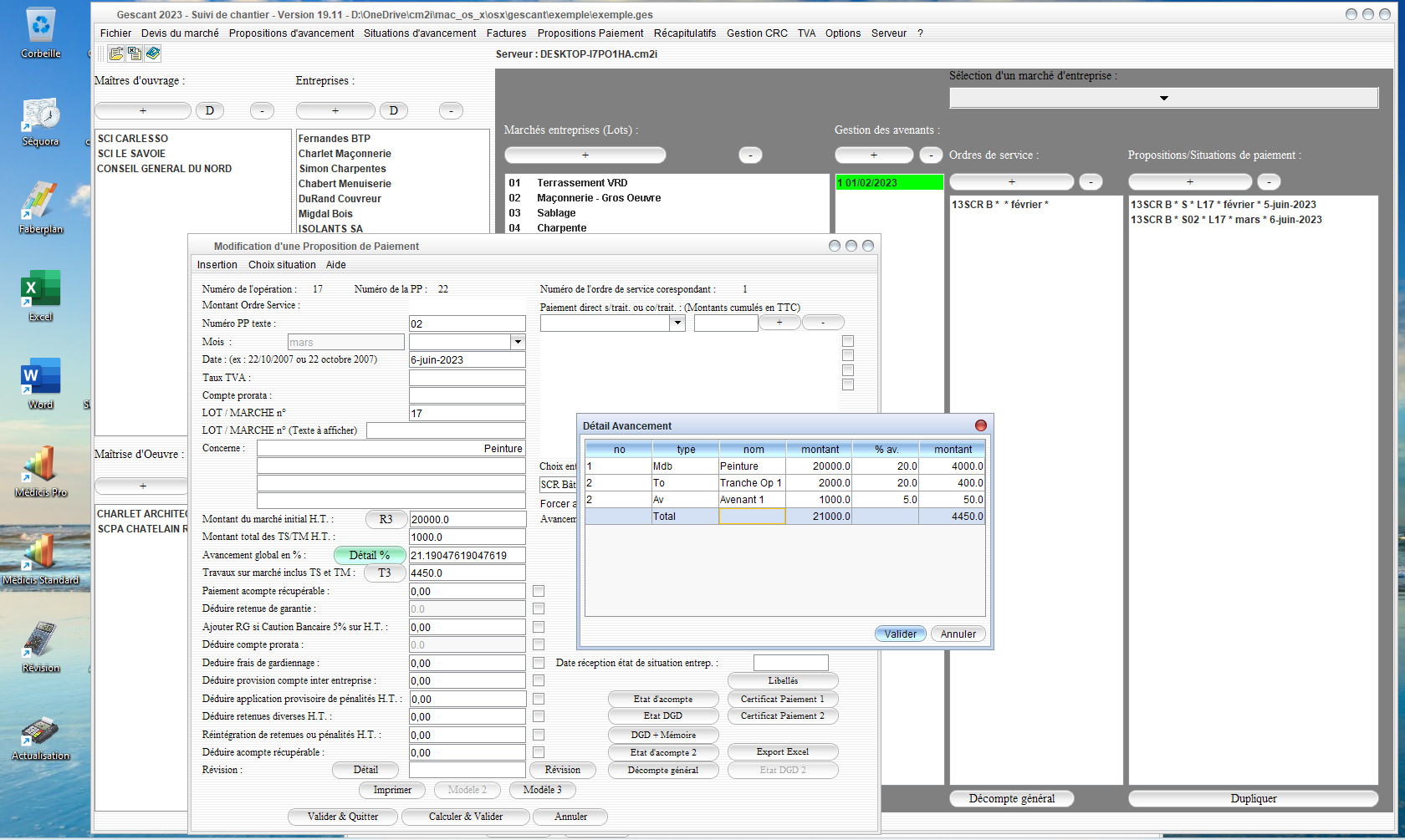The image size is (1405, 840).
Task: Open the Insertion menu
Action: 217,265
